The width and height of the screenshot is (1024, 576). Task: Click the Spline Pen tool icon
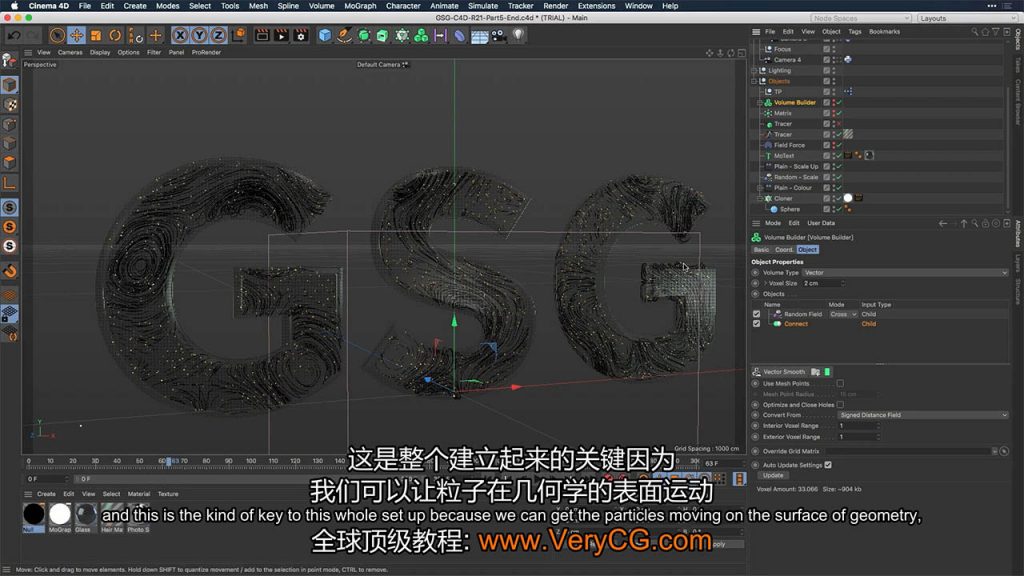click(344, 35)
